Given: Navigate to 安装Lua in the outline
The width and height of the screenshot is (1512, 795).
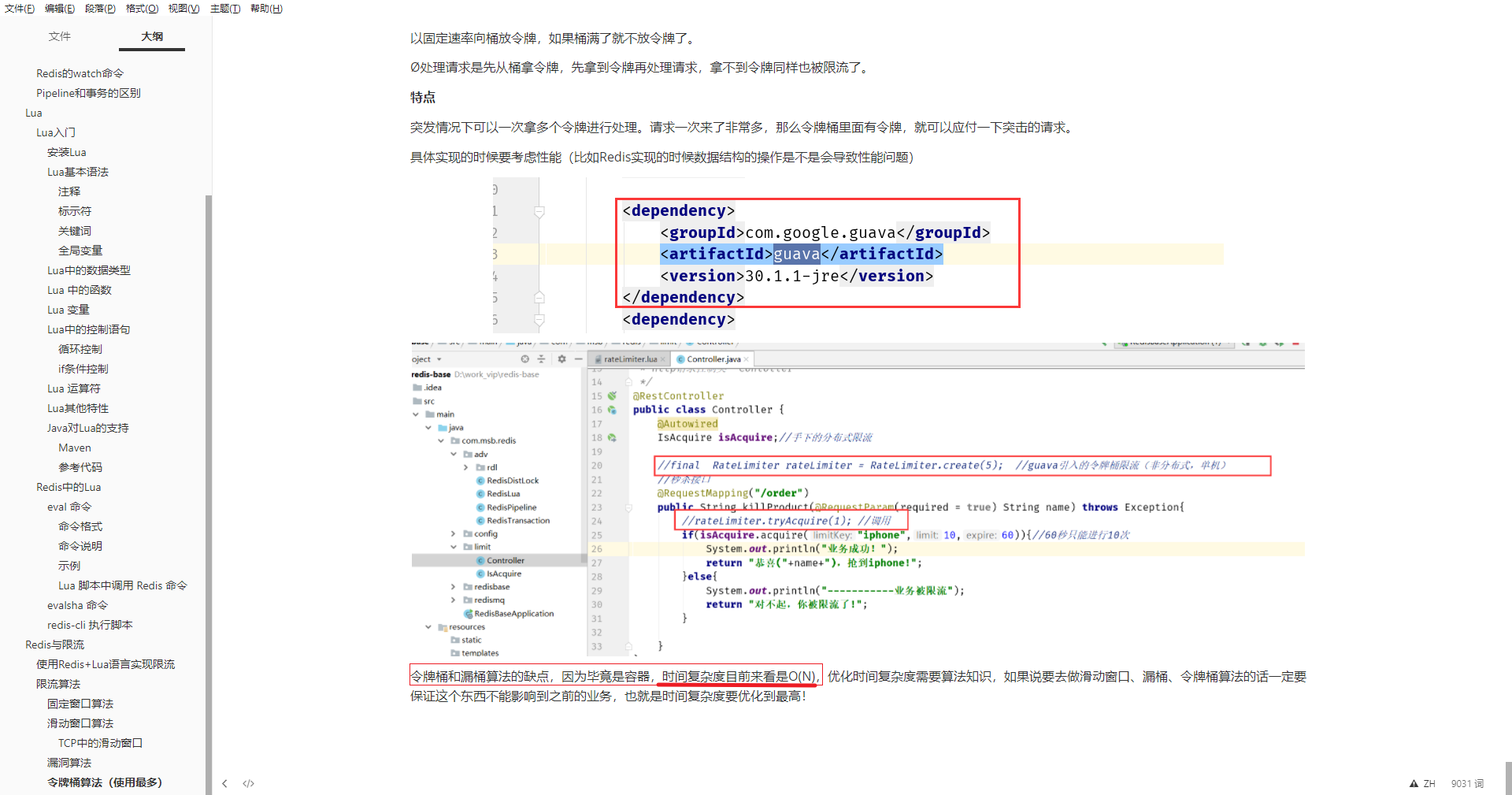Looking at the screenshot, I should pyautogui.click(x=66, y=151).
